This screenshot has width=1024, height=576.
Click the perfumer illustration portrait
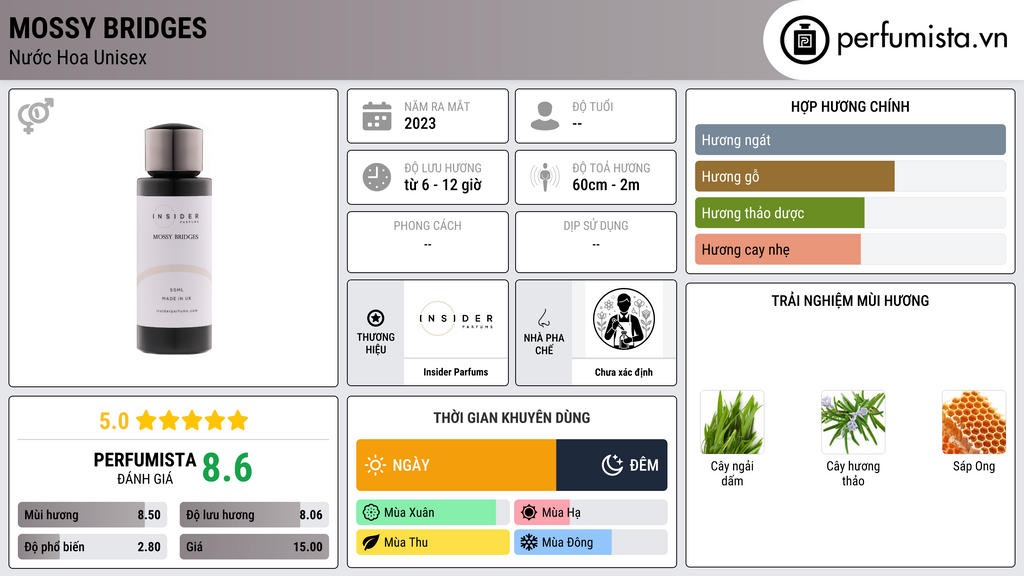coord(624,319)
